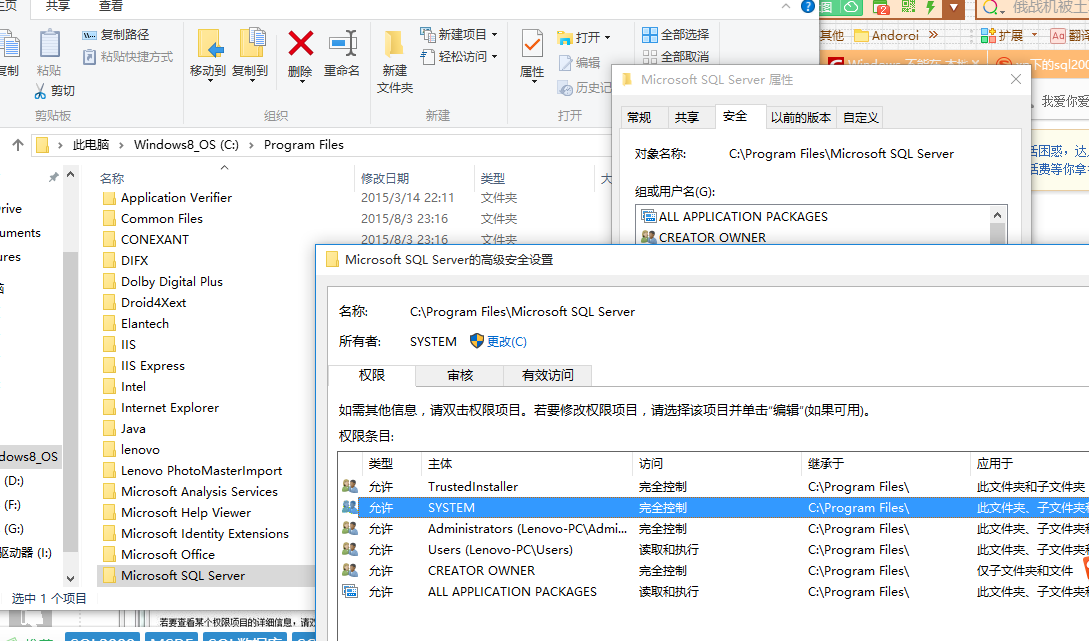
Task: Select the Lenovo PhotoMasterImport folder
Action: coord(201,471)
